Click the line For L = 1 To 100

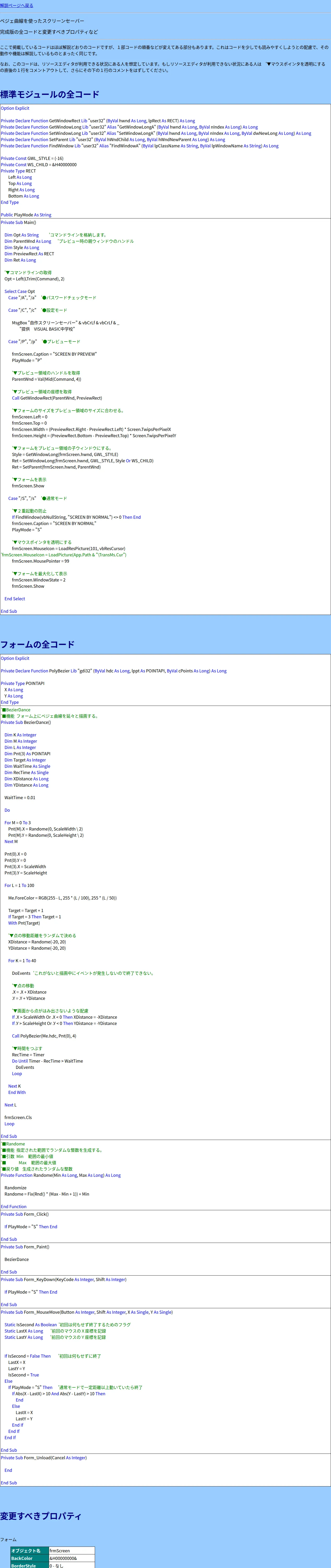pos(20,885)
